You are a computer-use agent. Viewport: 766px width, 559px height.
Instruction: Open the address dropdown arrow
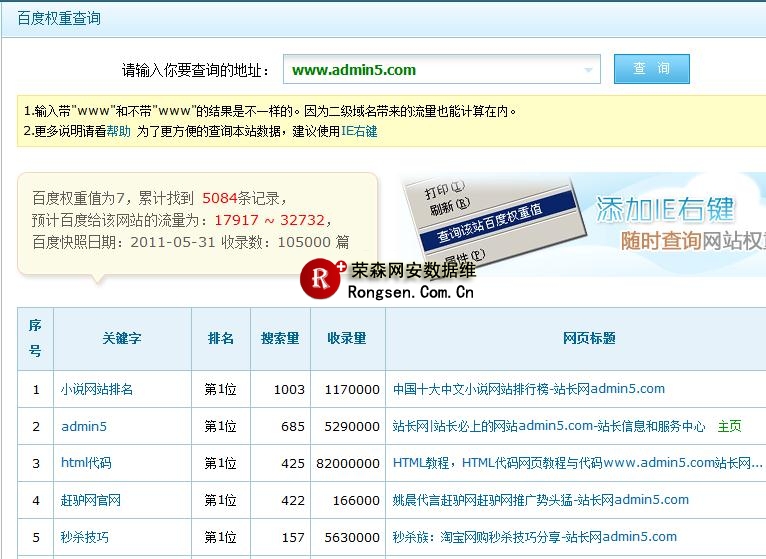[588, 70]
